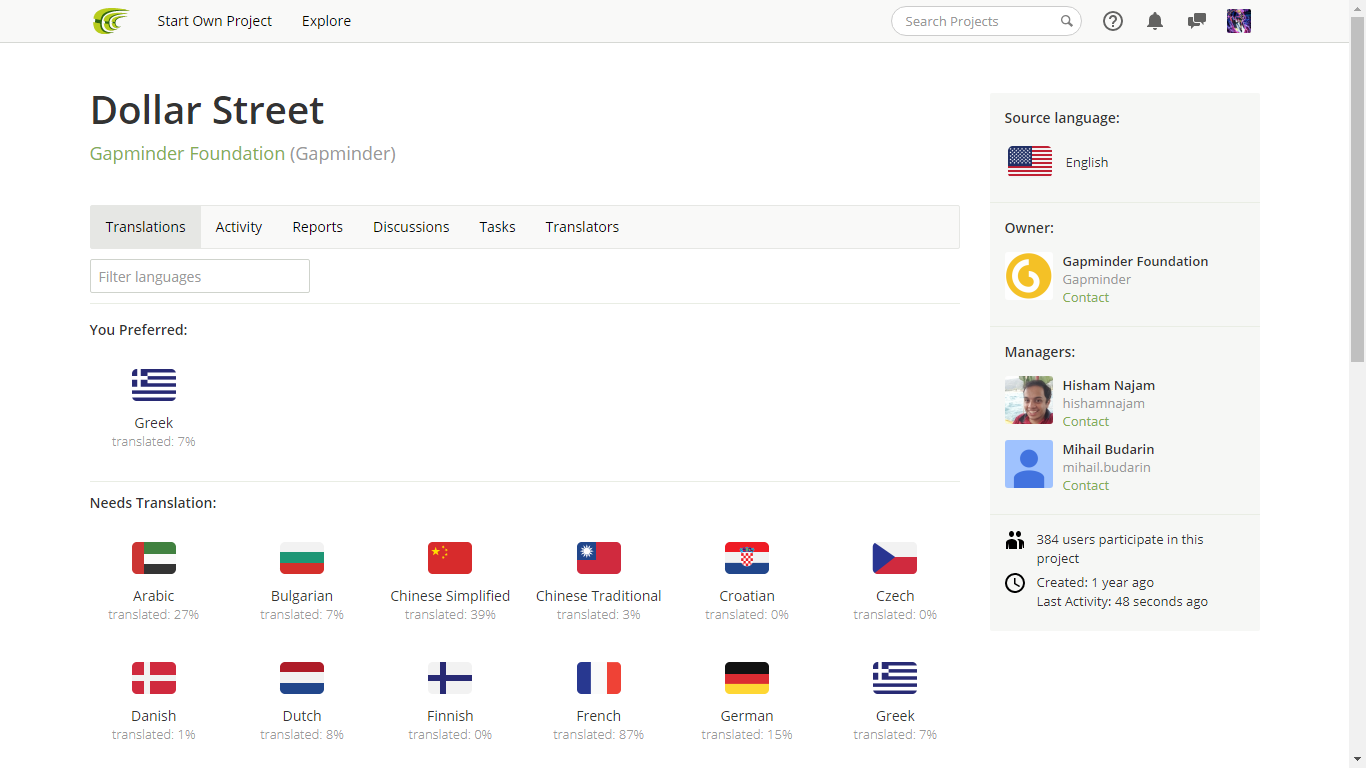This screenshot has width=1366, height=768.
Task: Open the help question mark icon
Action: pos(1113,21)
